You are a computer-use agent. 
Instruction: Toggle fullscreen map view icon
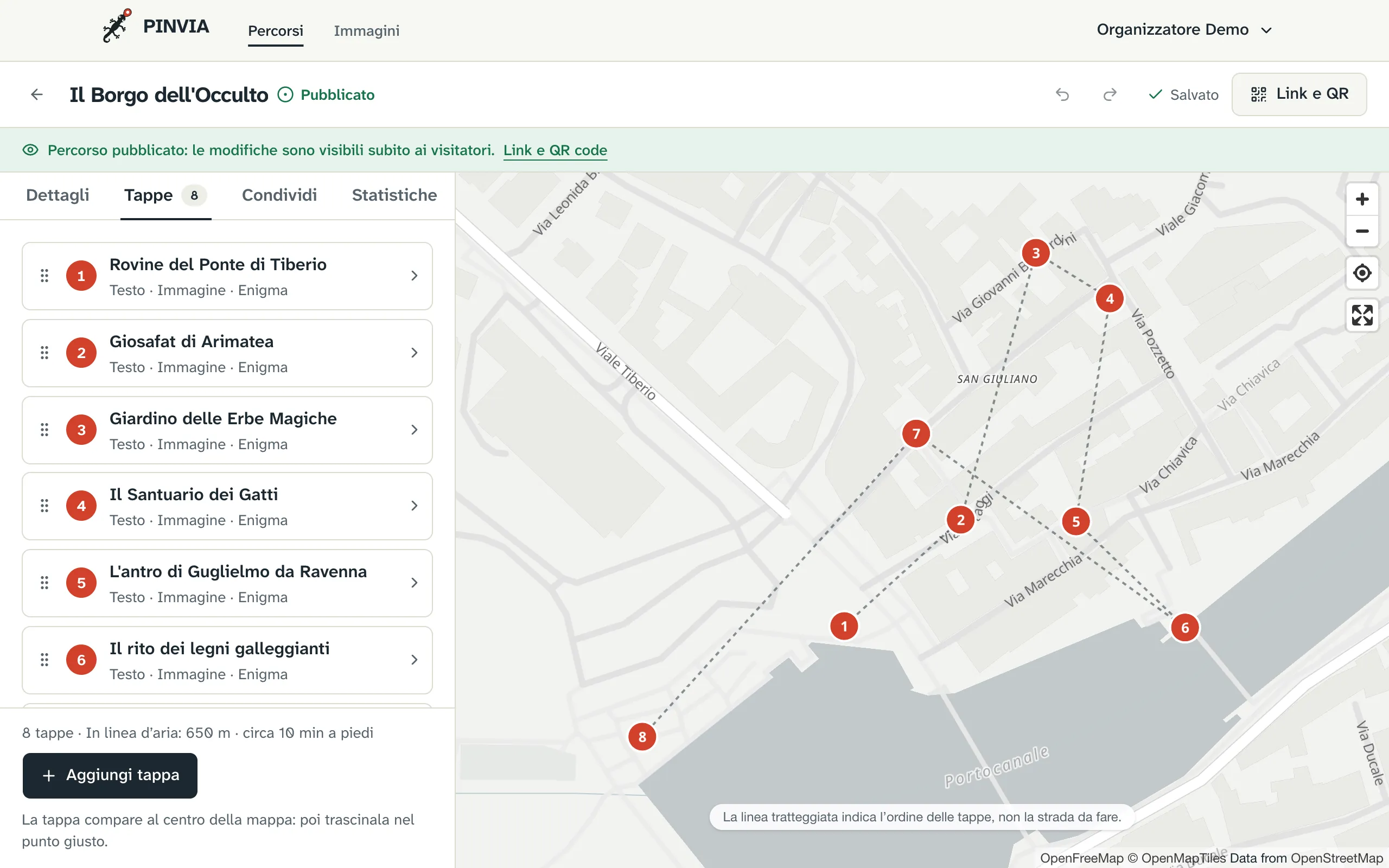click(x=1362, y=315)
